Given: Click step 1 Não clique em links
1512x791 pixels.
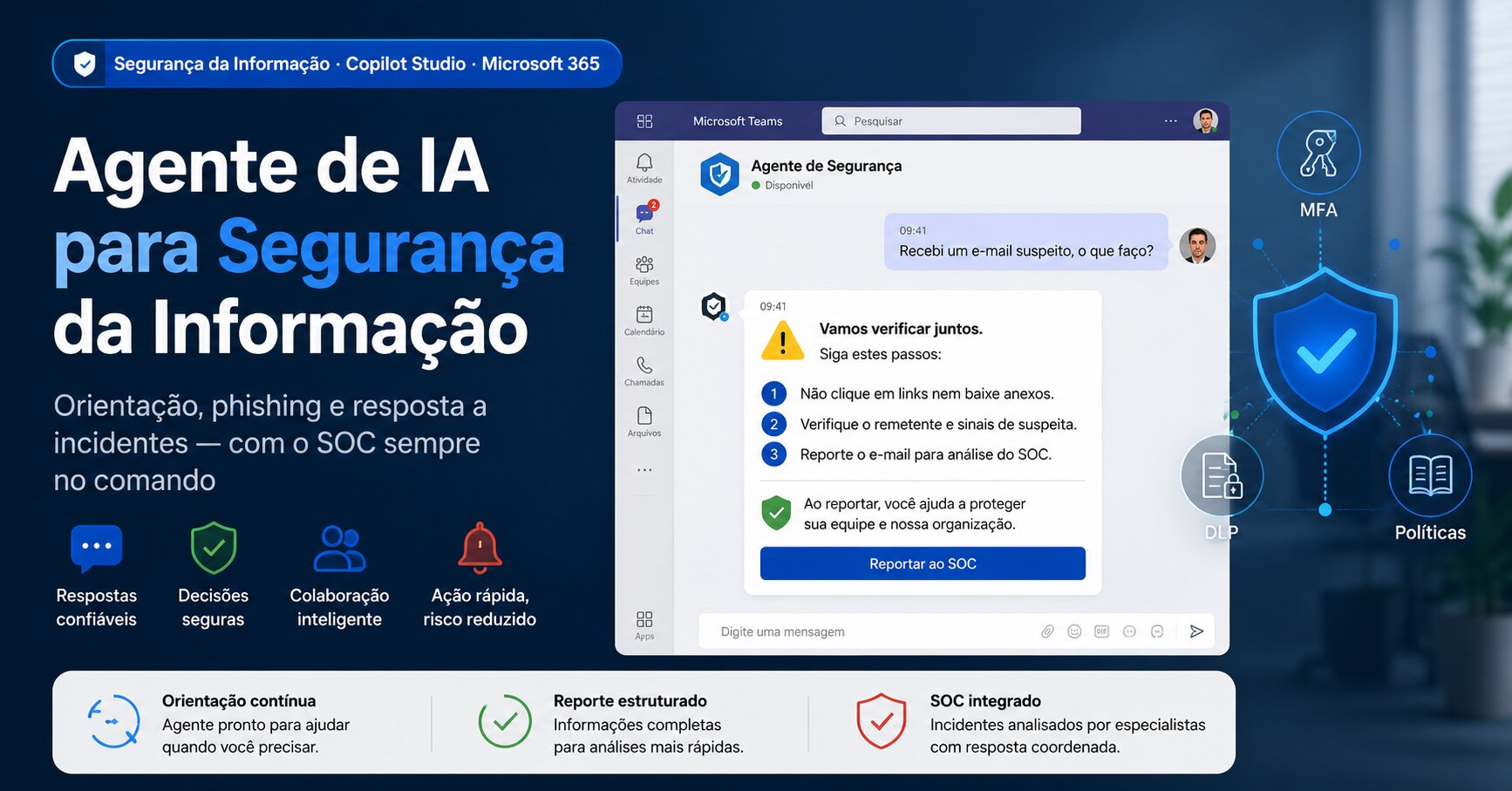Looking at the screenshot, I should click(908, 393).
